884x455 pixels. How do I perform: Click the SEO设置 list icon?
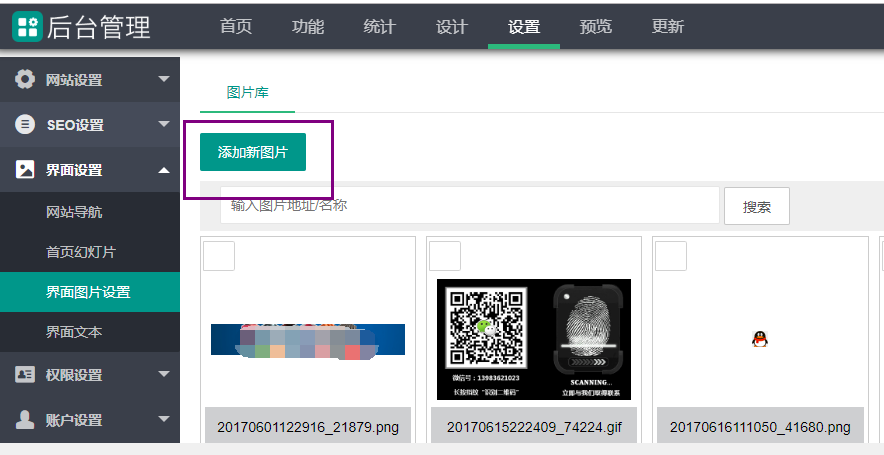pos(25,125)
